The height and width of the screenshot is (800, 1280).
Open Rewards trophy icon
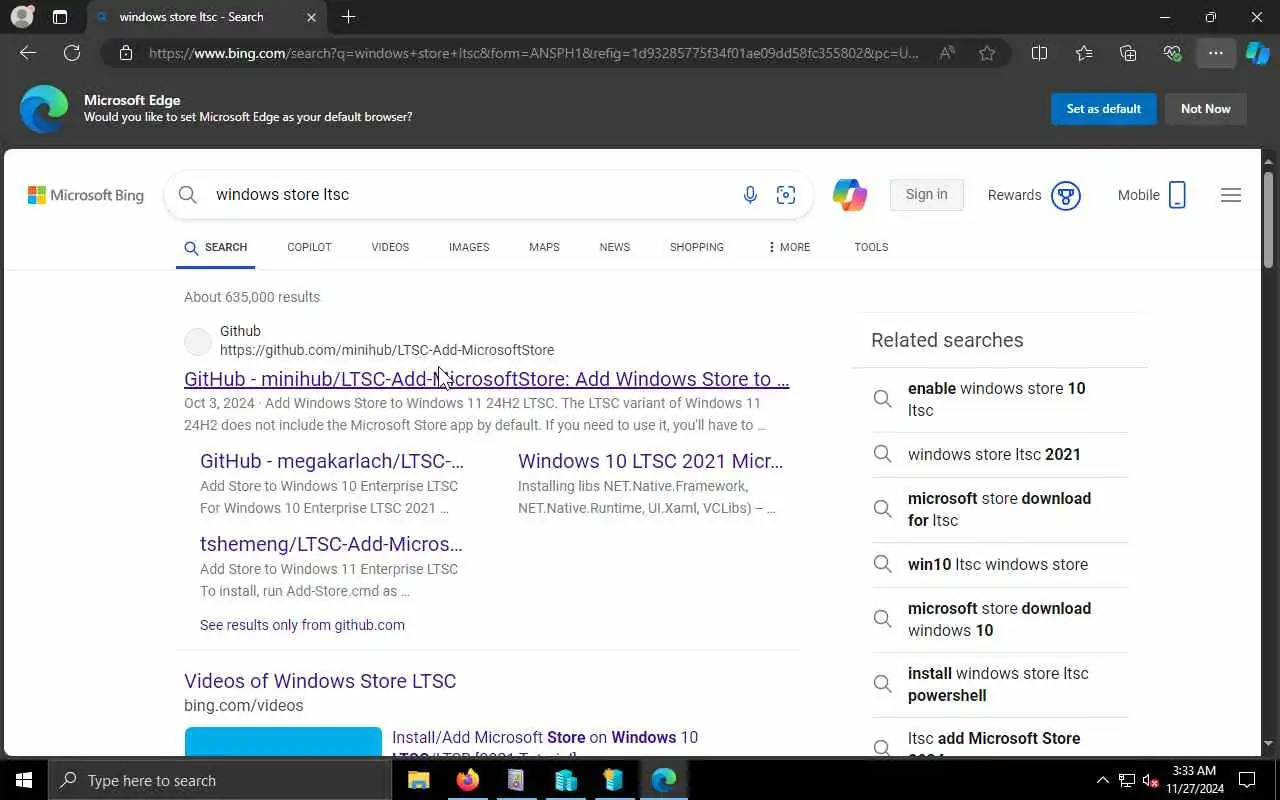1066,195
